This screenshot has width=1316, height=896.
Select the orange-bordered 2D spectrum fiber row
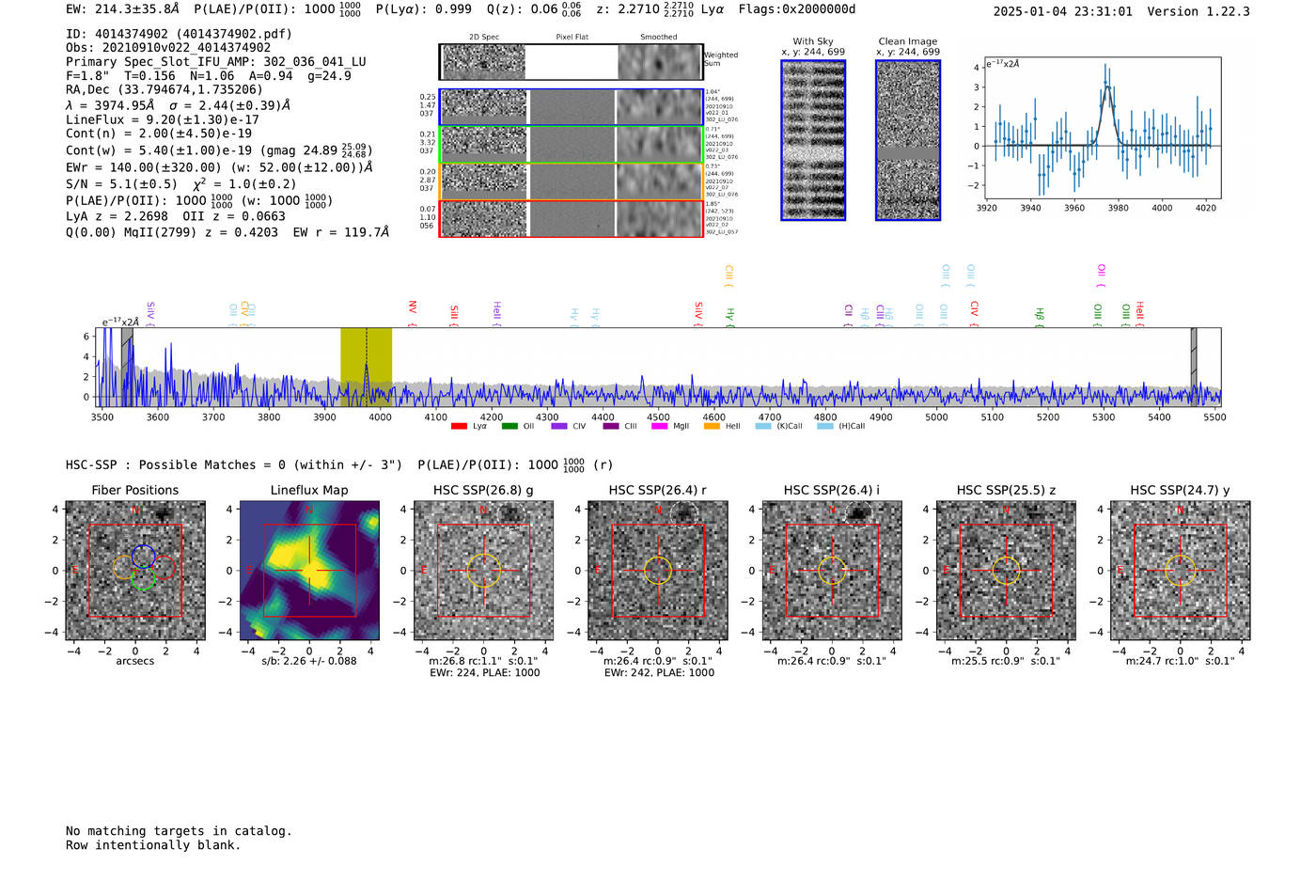pos(571,181)
